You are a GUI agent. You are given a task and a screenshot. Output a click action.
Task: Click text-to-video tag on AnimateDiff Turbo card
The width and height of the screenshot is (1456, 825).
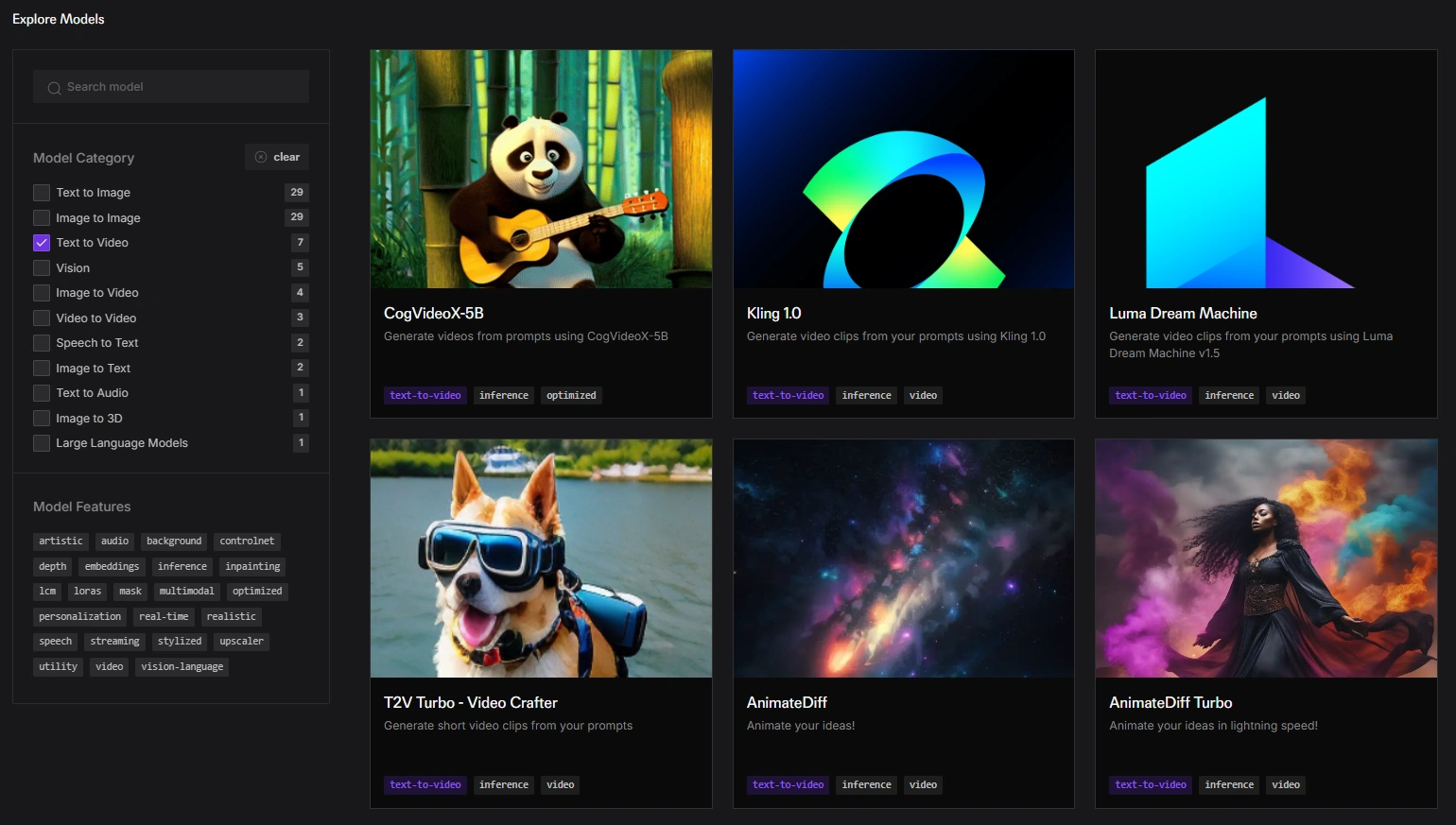pos(1151,785)
